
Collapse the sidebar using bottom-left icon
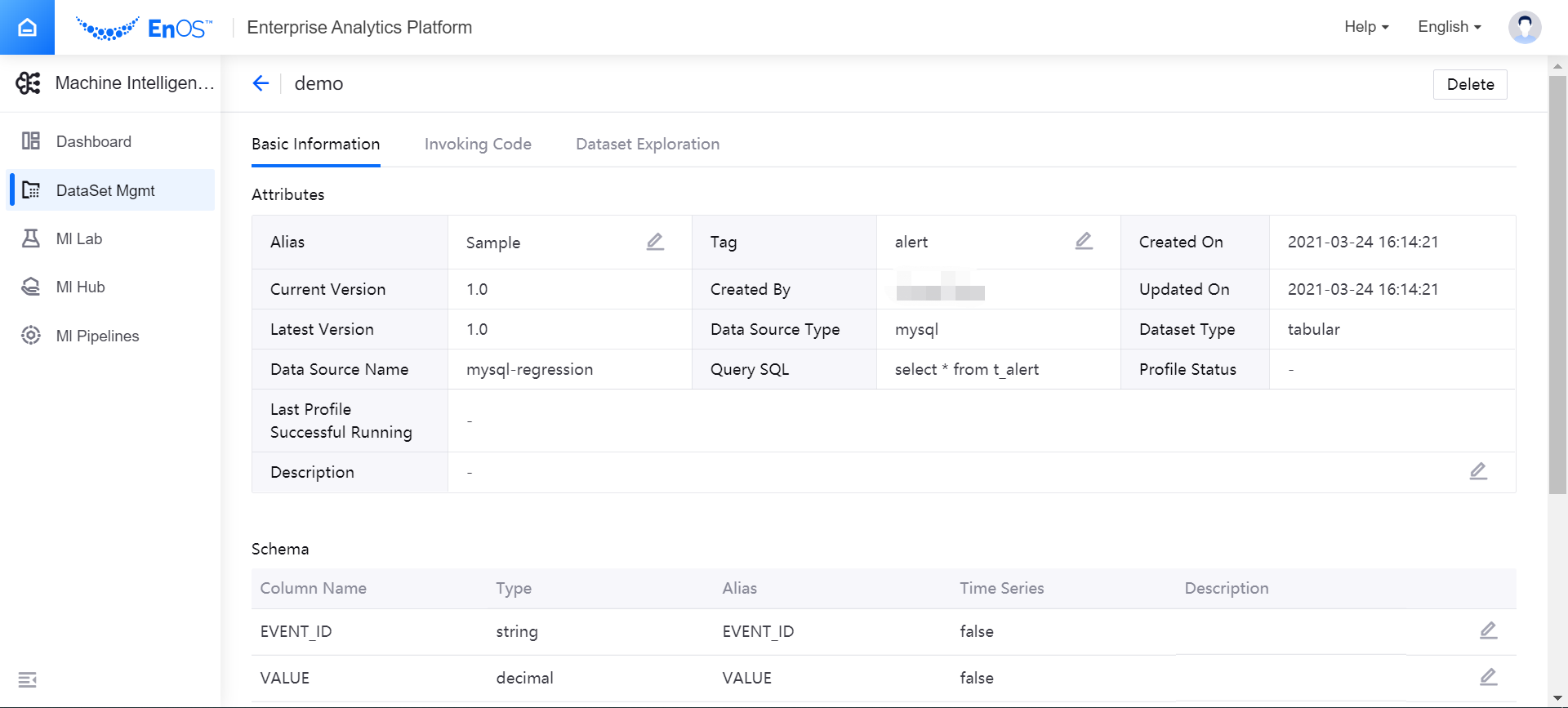pos(28,679)
